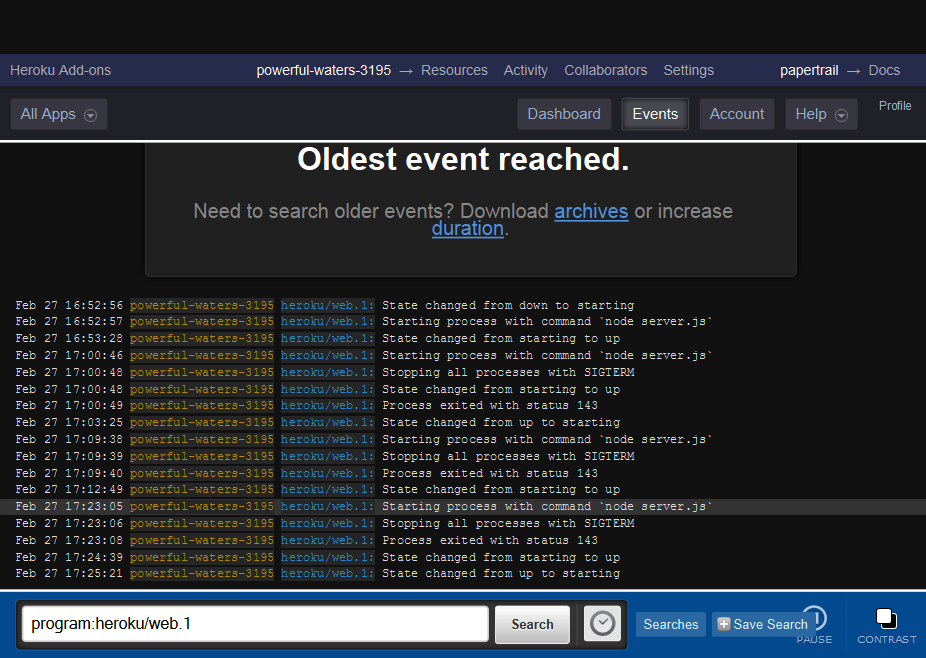Click the Search button

tap(532, 624)
